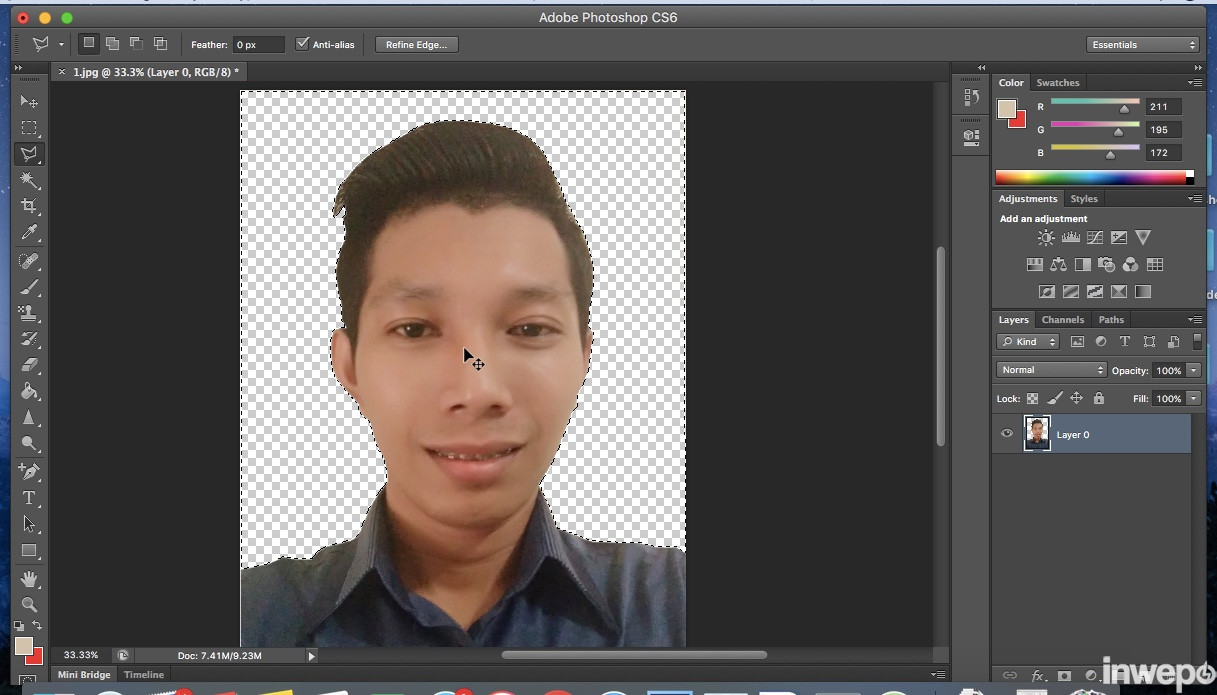This screenshot has height=695, width=1217.
Task: Pick the Eyedropper tool
Action: [x=29, y=233]
